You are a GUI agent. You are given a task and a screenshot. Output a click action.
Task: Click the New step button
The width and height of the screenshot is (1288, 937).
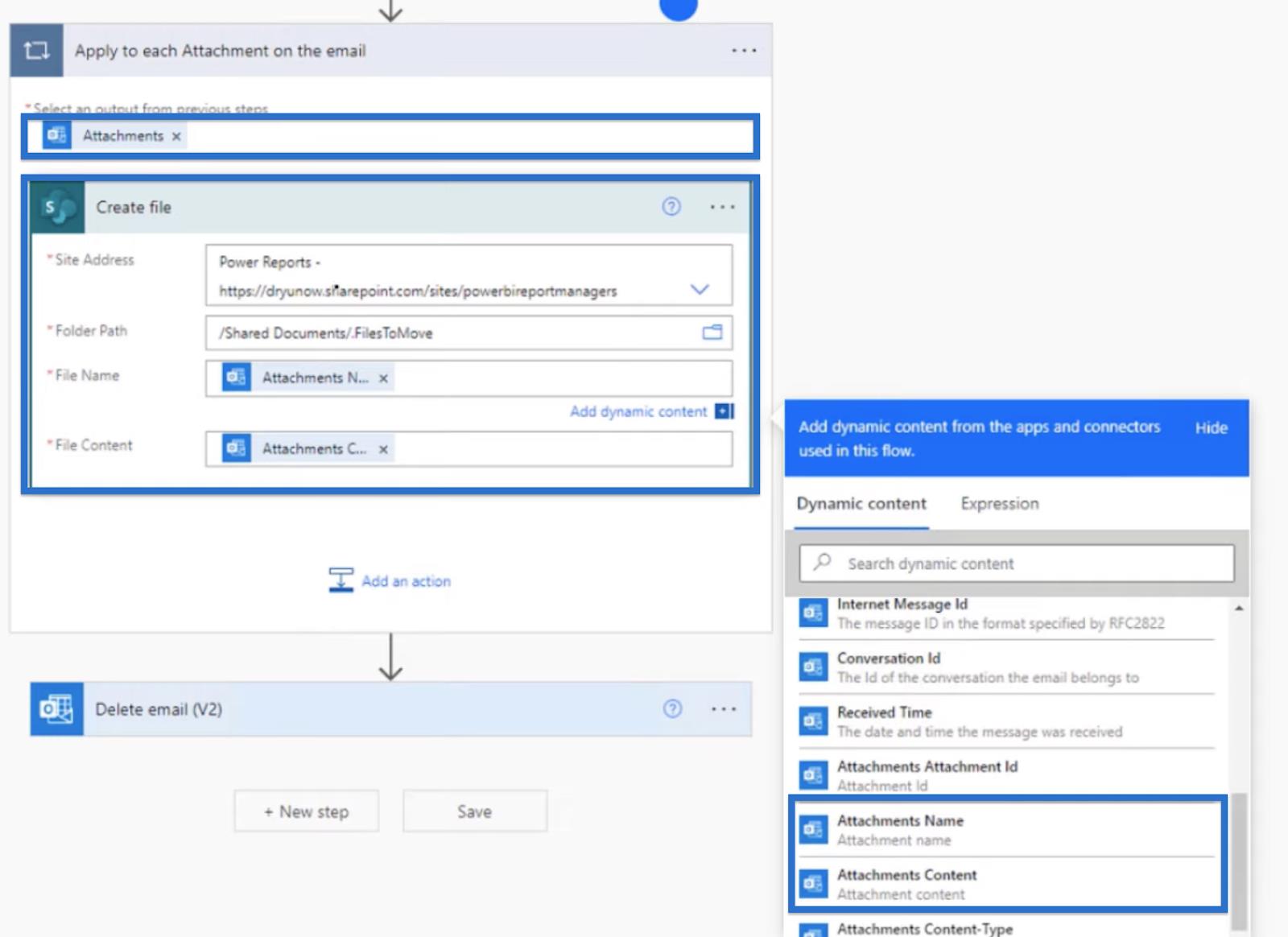pyautogui.click(x=307, y=811)
